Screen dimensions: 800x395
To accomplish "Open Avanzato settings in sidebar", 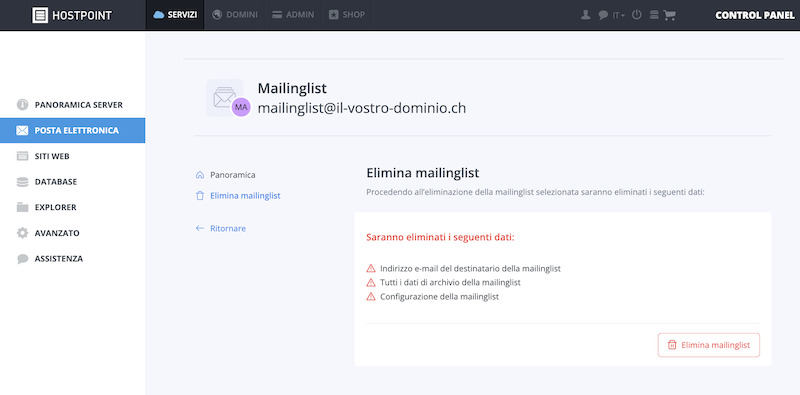I will point(72,233).
